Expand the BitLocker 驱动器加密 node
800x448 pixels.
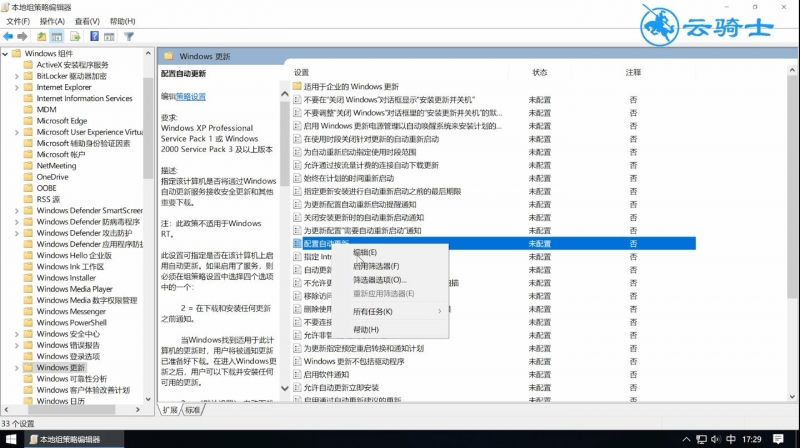17,76
